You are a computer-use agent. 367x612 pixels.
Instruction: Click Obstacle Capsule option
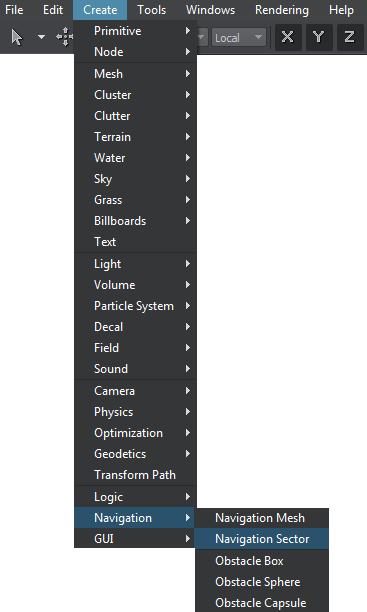(x=262, y=603)
